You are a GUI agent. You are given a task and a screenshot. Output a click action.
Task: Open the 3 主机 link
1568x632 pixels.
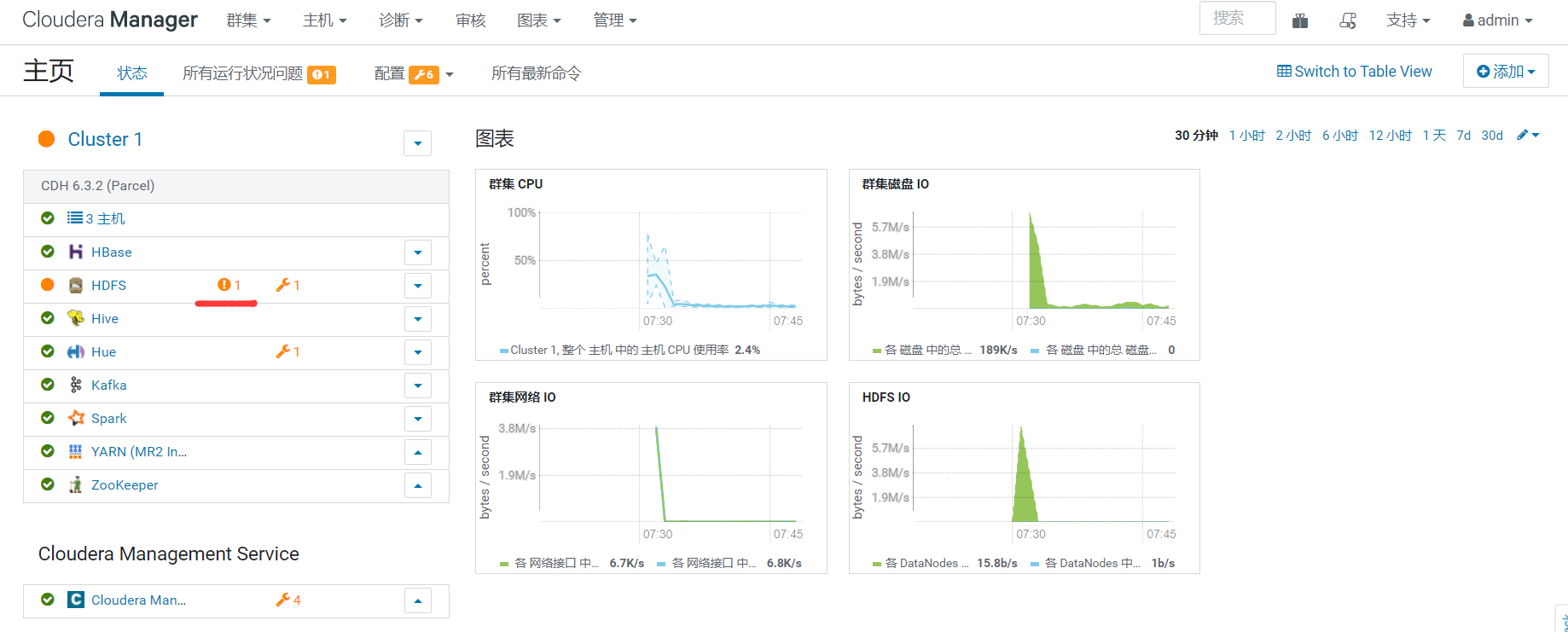point(105,218)
